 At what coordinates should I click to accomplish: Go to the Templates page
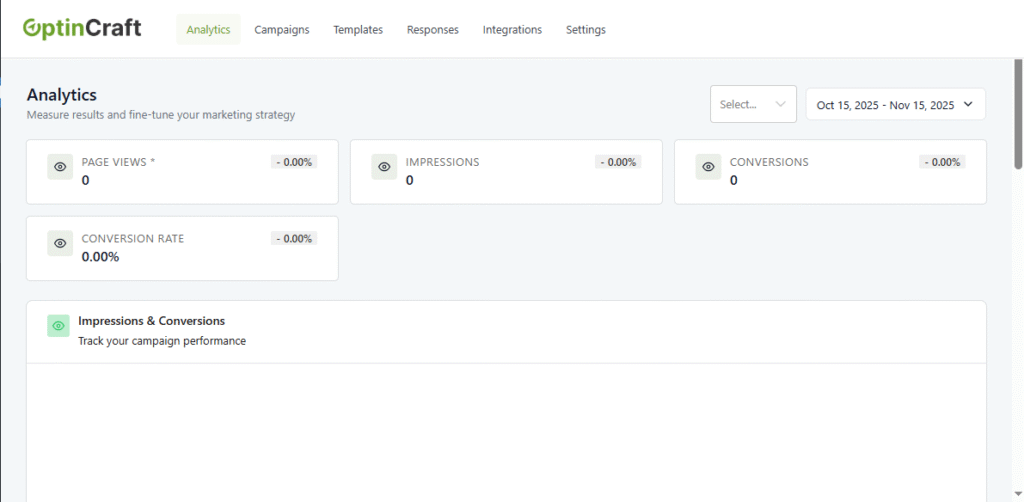click(x=358, y=30)
